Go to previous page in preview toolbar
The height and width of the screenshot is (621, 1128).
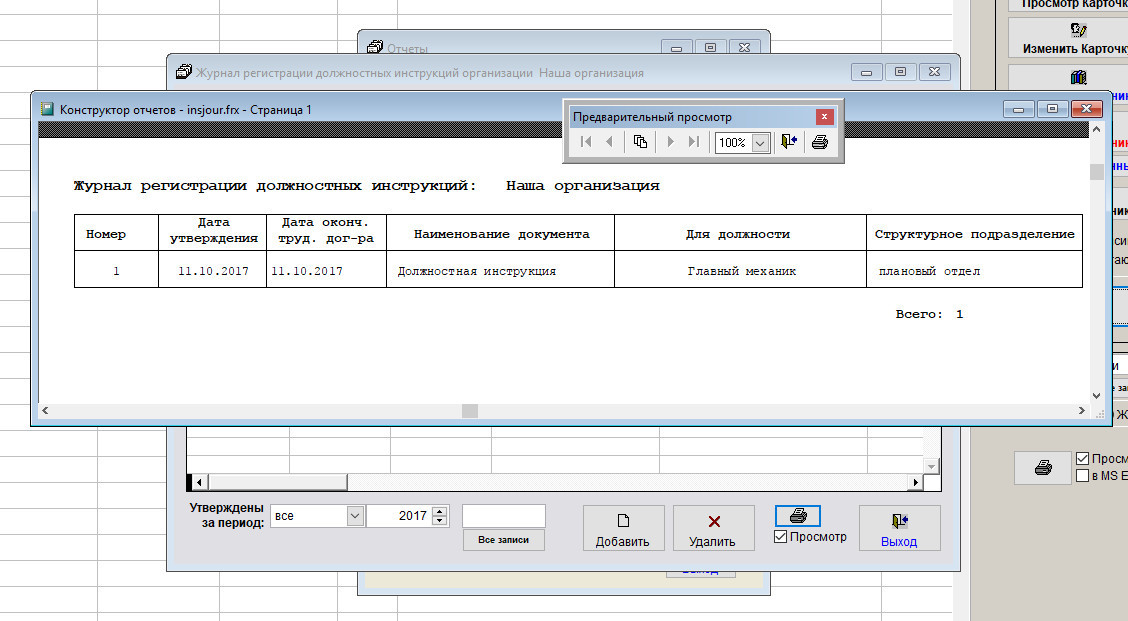[609, 142]
